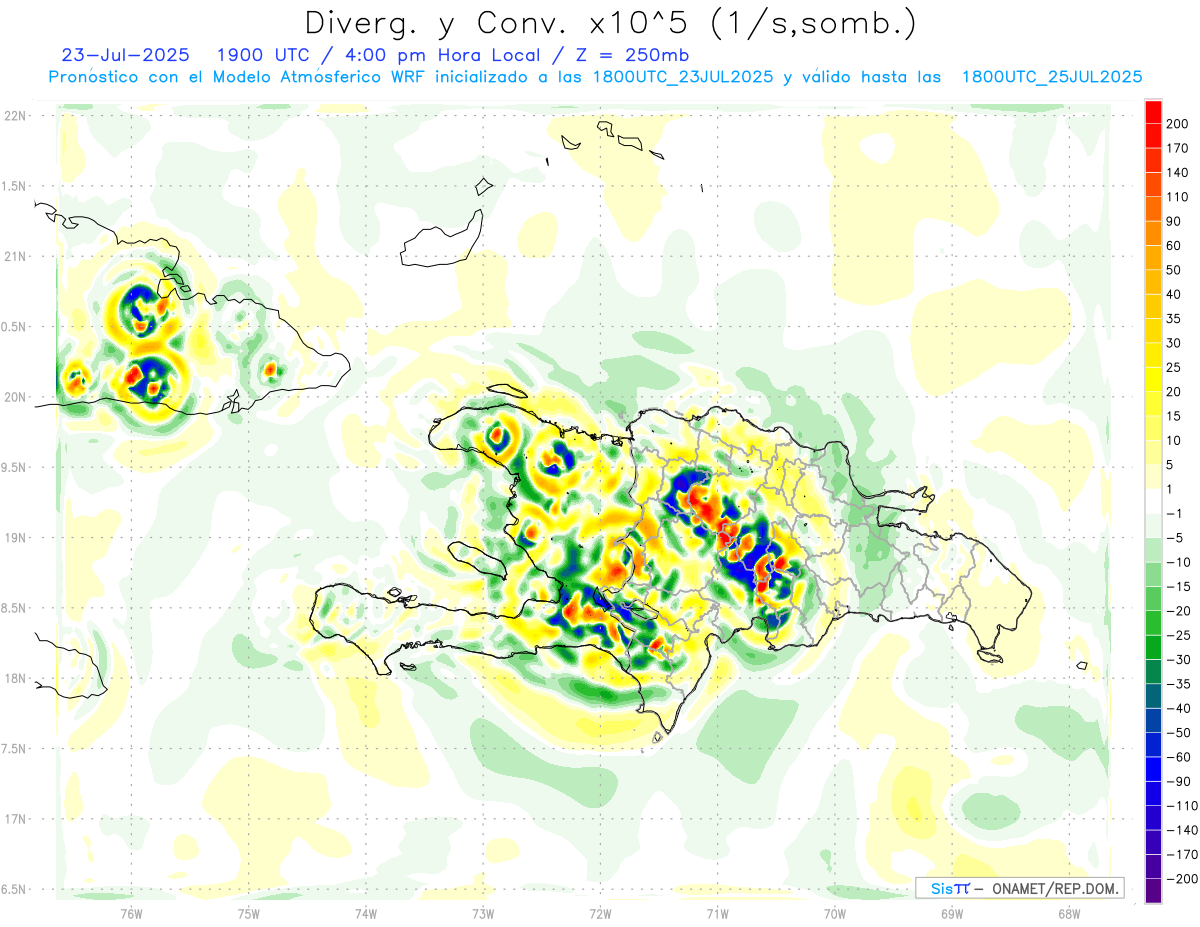
Task: Click the colorbar value '50'
Action: pos(1175,270)
